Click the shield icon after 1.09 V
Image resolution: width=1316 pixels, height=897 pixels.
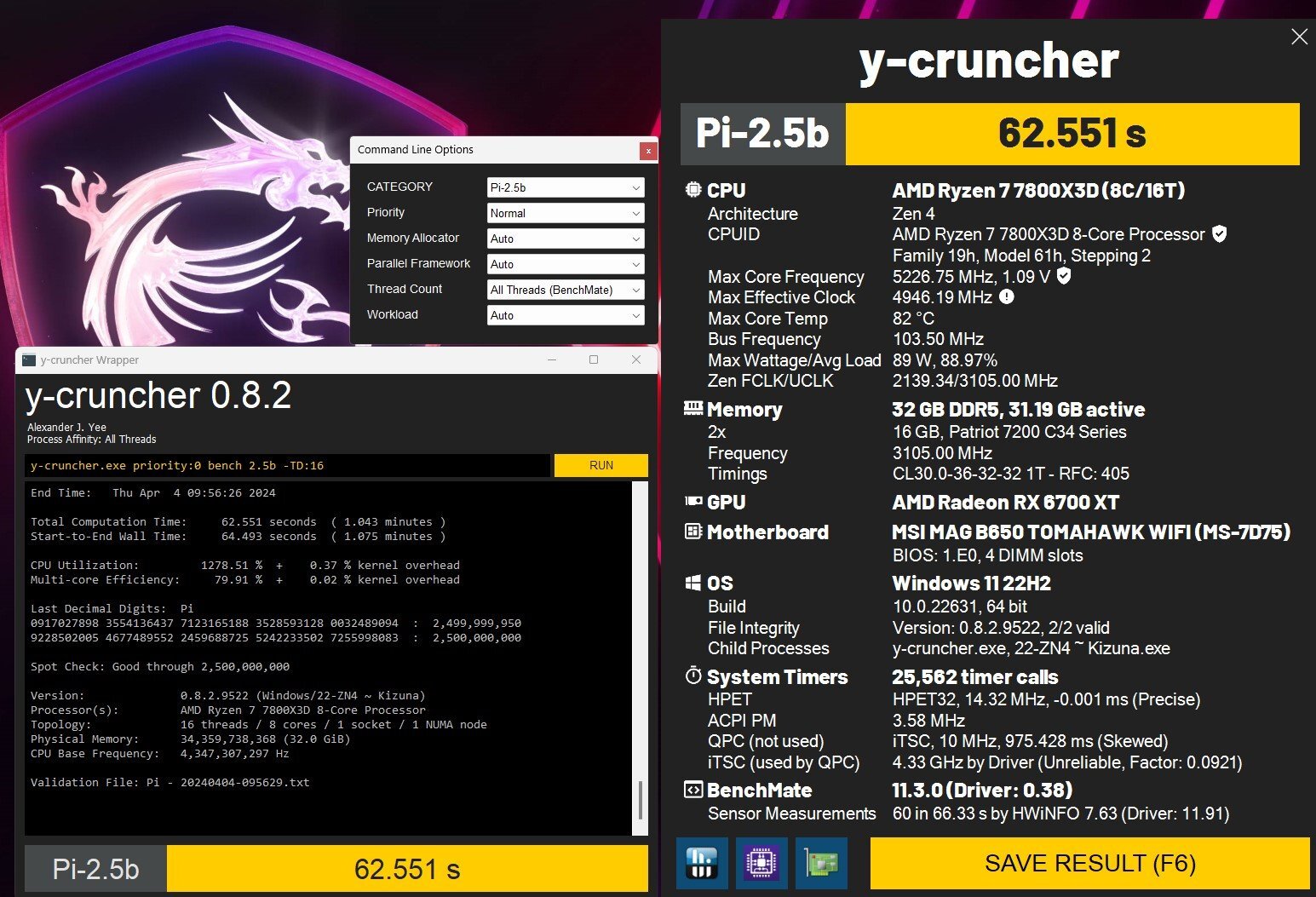point(1063,276)
